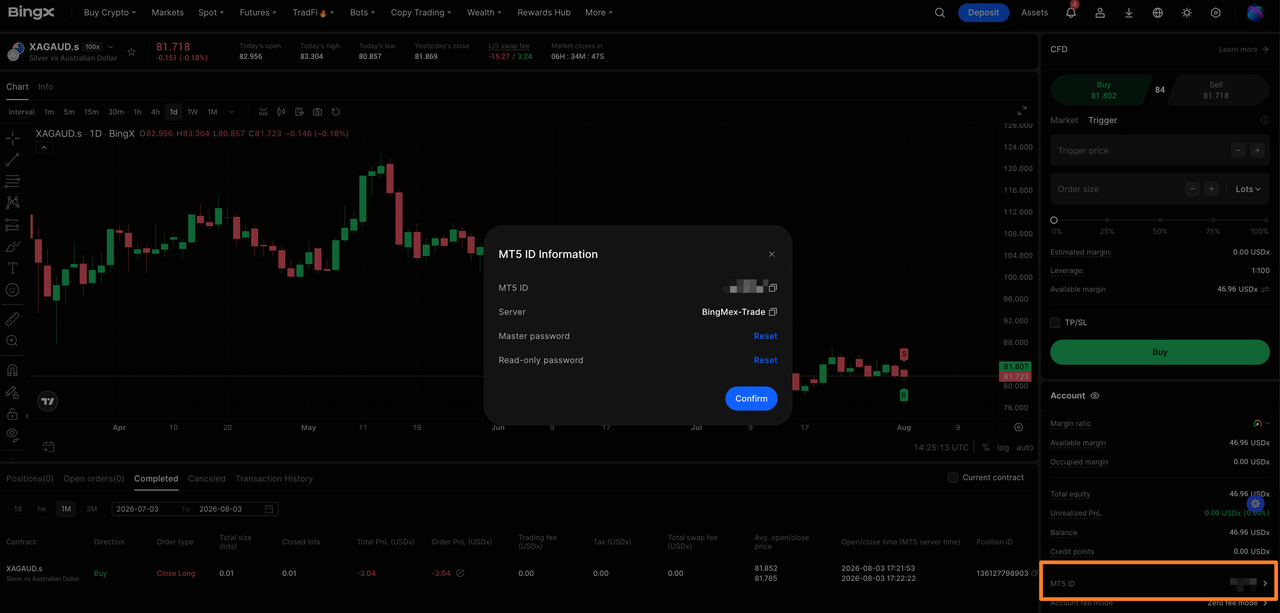Screen dimensions: 1280x613
Task: Open the notifications bell
Action: (x=1072, y=13)
